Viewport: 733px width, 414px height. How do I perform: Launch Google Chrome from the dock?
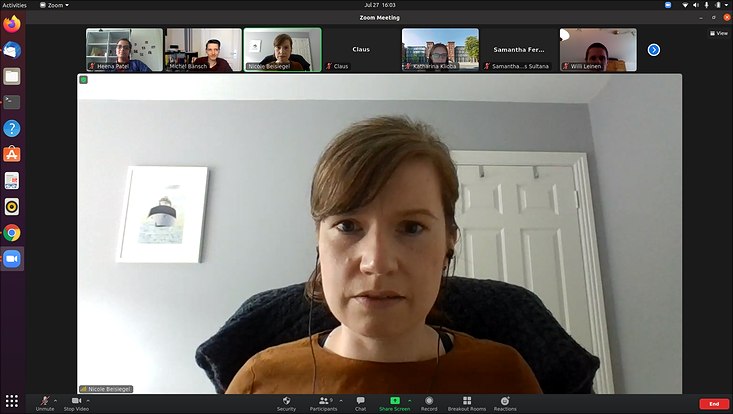click(12, 233)
